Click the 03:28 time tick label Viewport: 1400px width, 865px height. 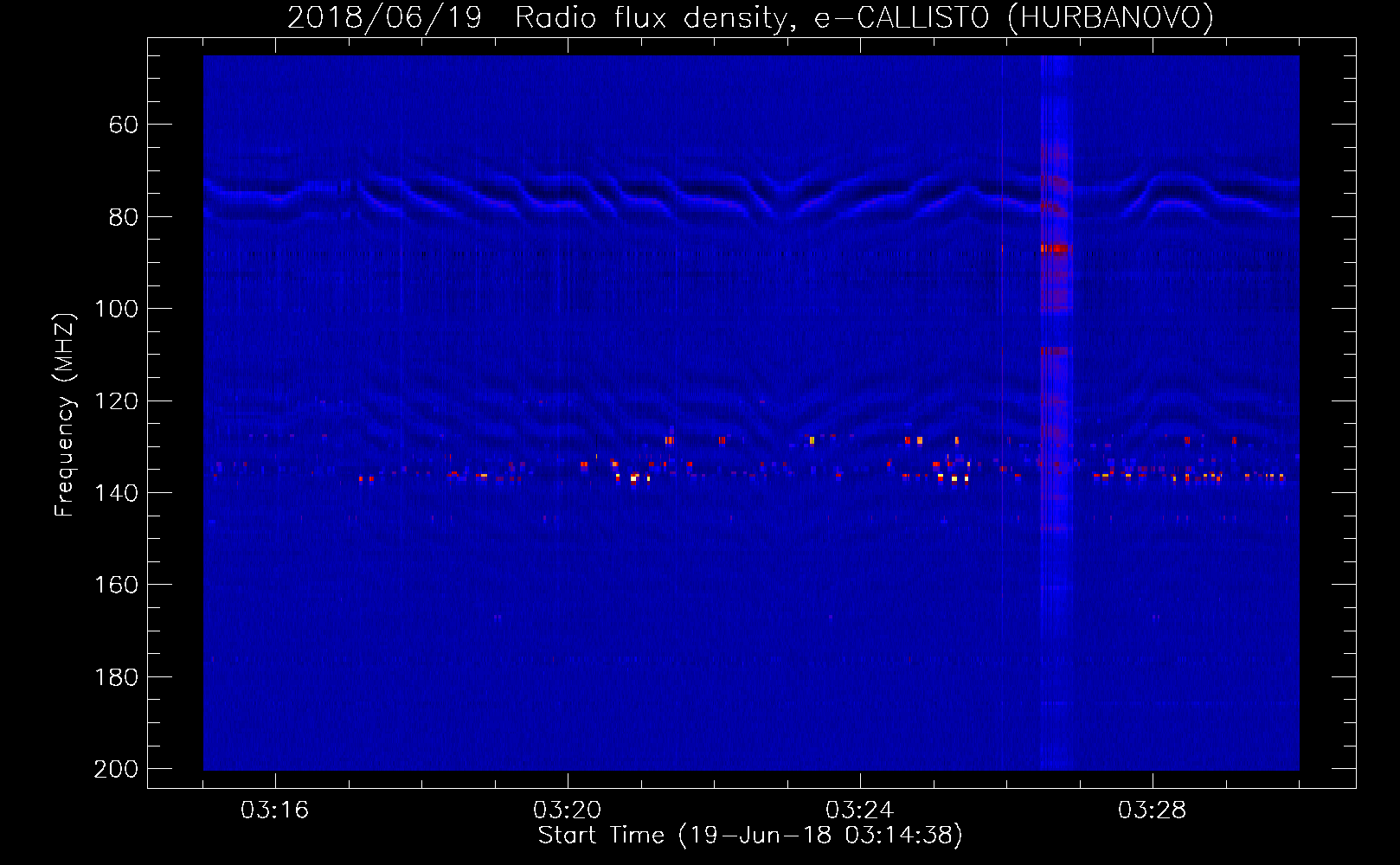[x=1152, y=811]
